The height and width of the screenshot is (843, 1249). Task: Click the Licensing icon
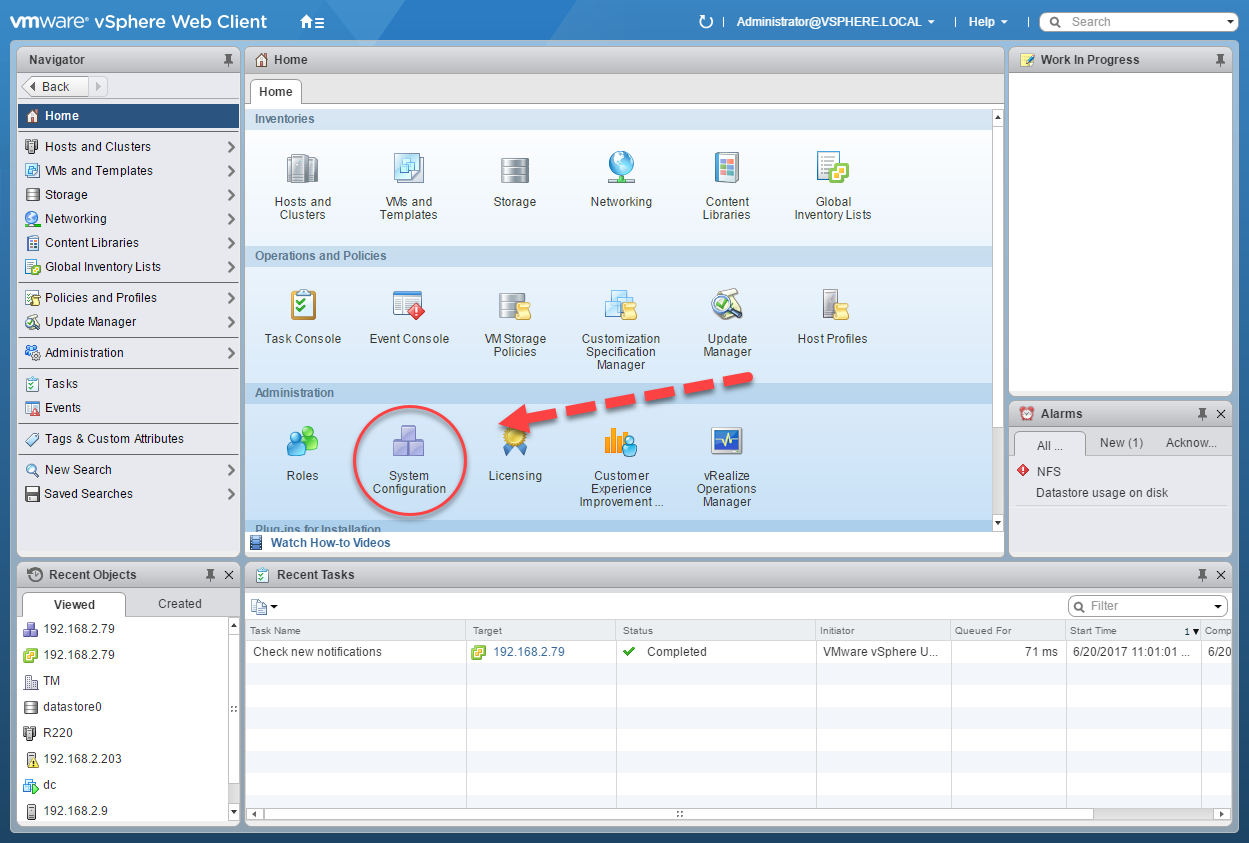[515, 440]
